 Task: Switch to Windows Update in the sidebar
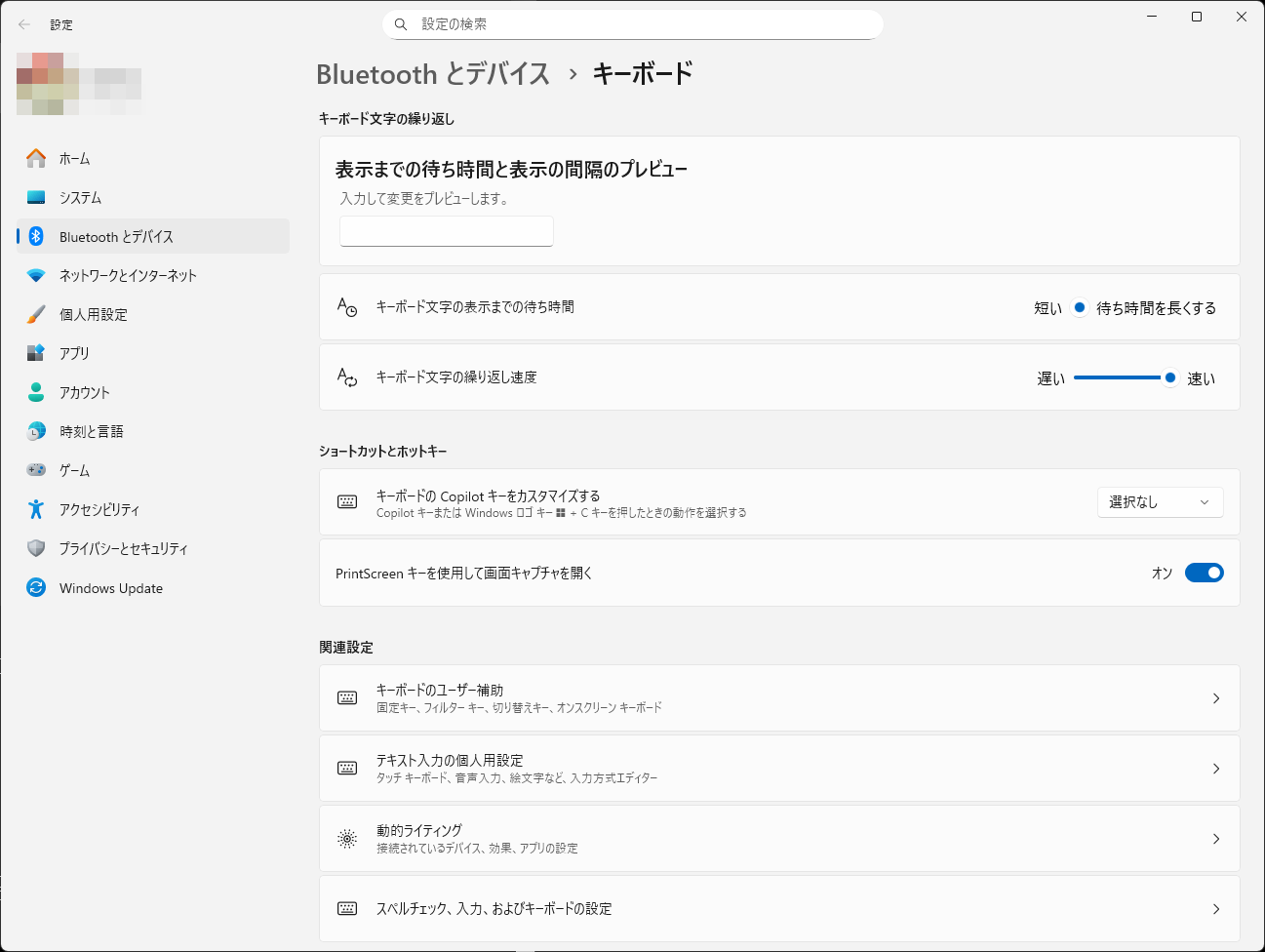pyautogui.click(x=36, y=587)
